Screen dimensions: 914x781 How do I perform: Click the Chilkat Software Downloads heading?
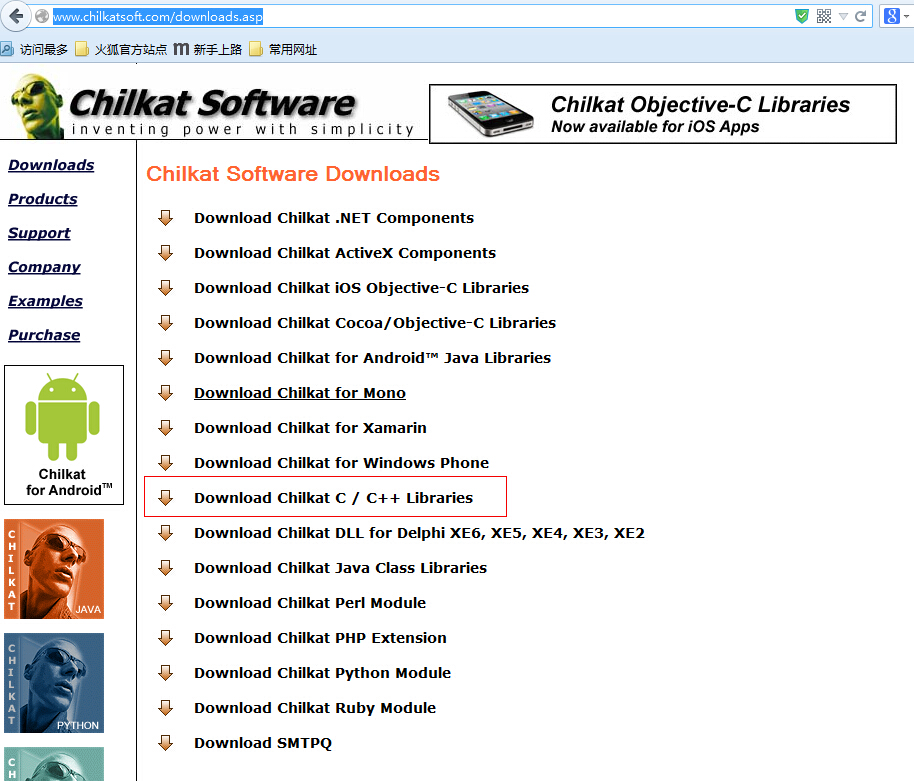pyautogui.click(x=293, y=174)
